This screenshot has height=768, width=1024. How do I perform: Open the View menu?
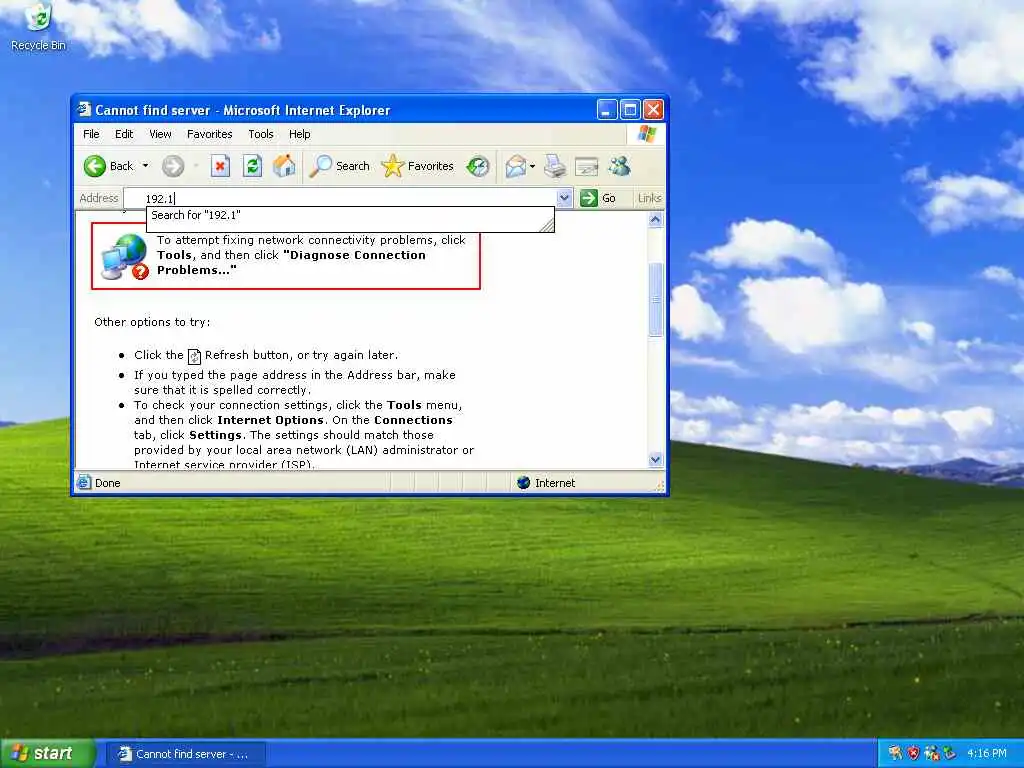pos(160,134)
